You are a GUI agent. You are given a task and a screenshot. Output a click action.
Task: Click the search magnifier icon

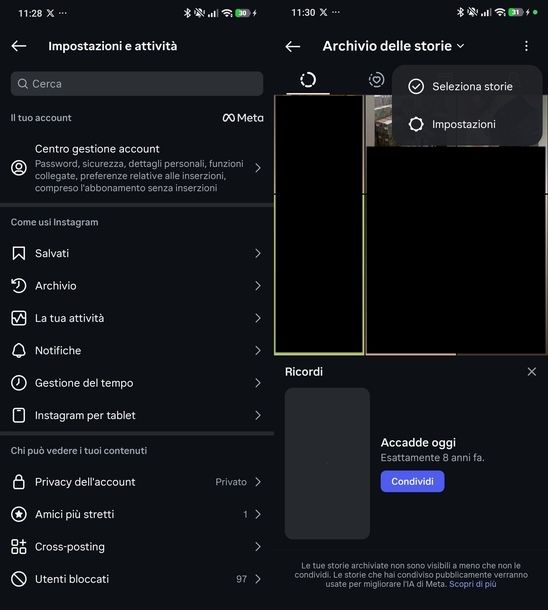coord(23,84)
